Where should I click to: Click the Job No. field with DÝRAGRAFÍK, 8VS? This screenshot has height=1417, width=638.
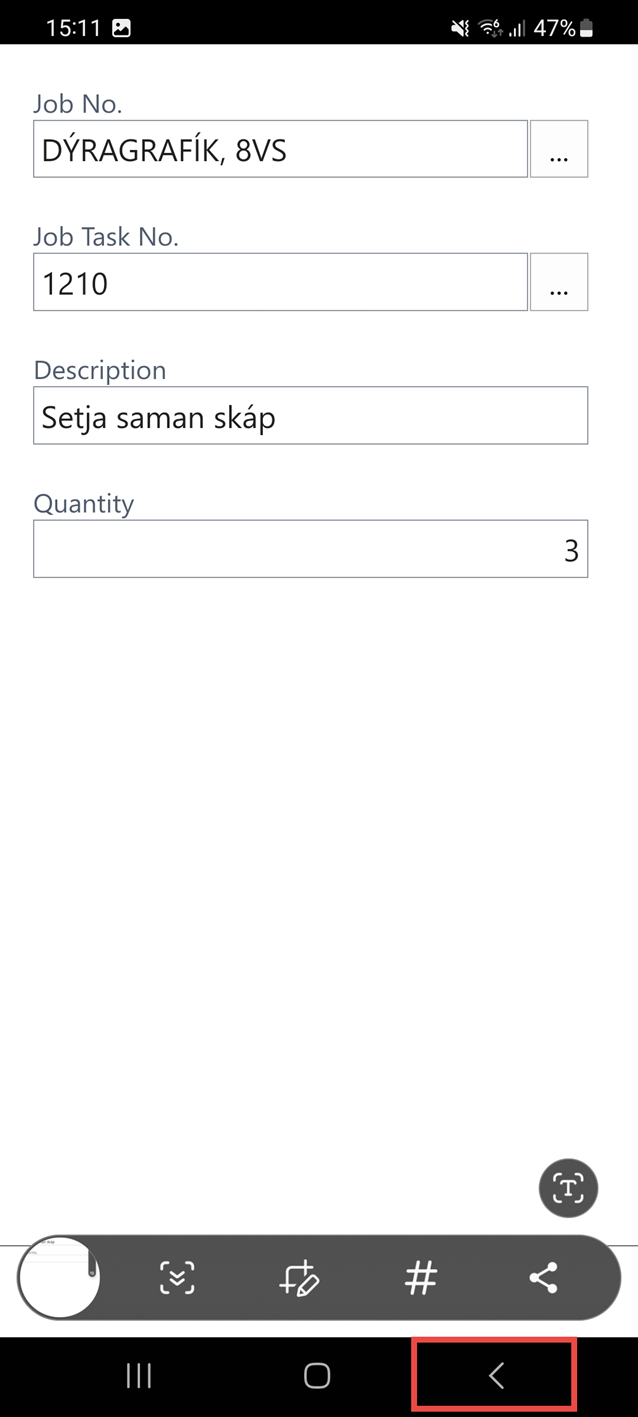coord(280,150)
